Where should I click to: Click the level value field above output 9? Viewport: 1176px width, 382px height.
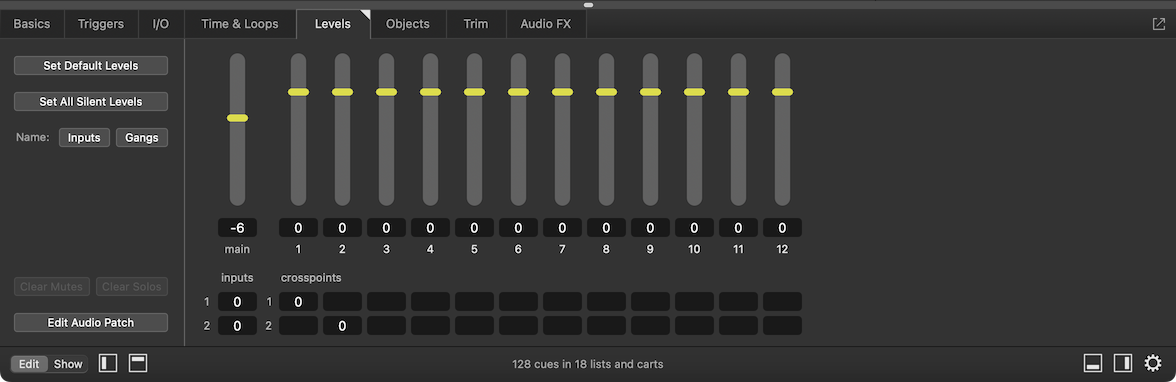[x=650, y=227]
